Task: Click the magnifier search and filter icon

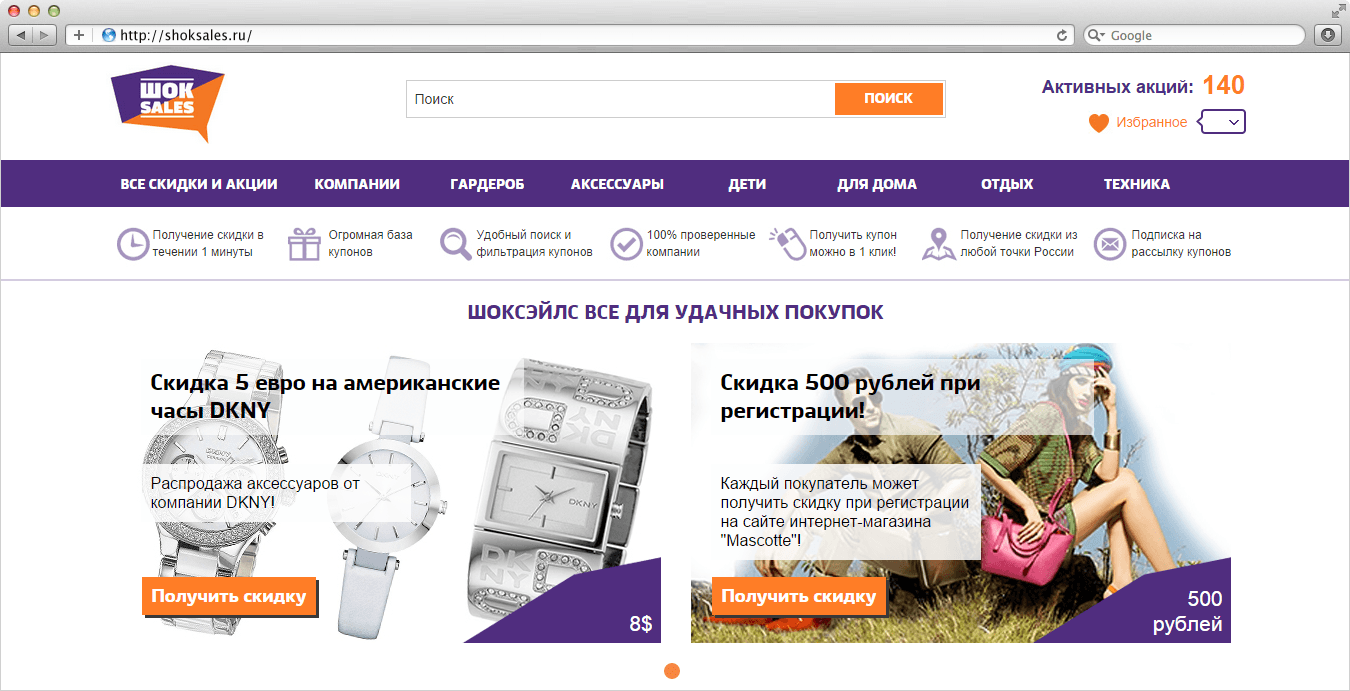Action: (456, 244)
